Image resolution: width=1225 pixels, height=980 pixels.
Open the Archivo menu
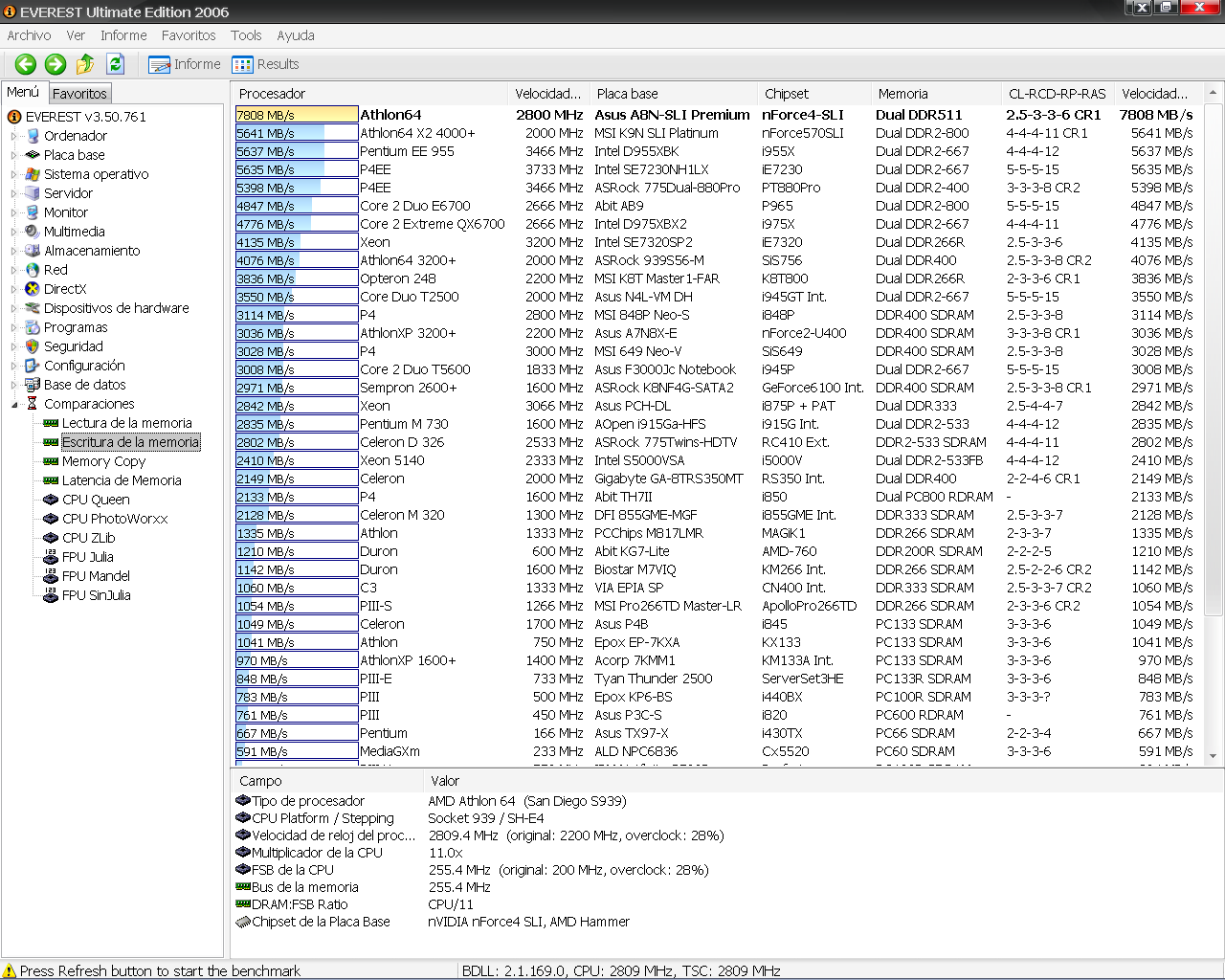[29, 35]
